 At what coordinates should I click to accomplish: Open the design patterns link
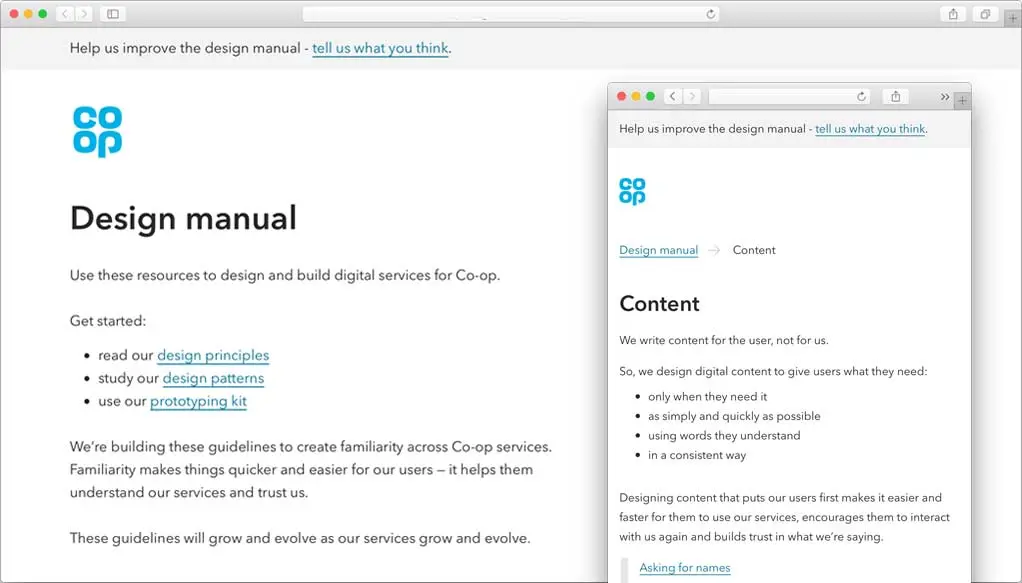tap(213, 378)
